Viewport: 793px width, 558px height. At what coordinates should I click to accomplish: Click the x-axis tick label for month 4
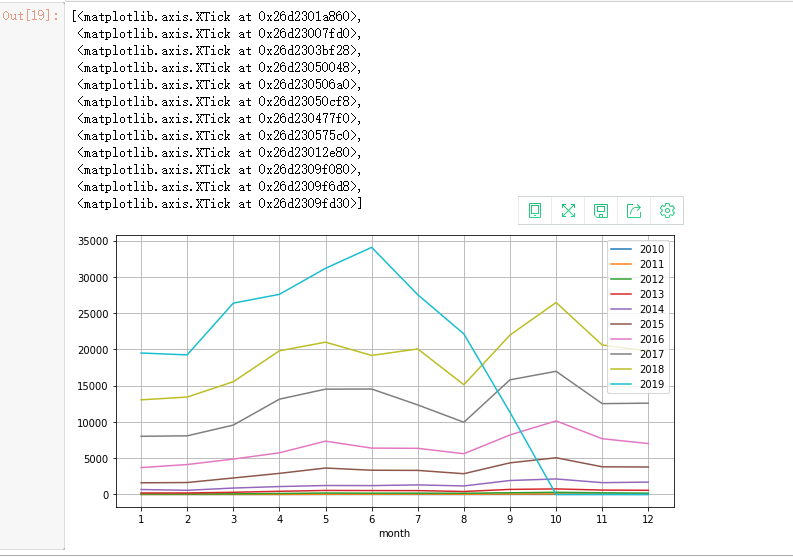(280, 519)
